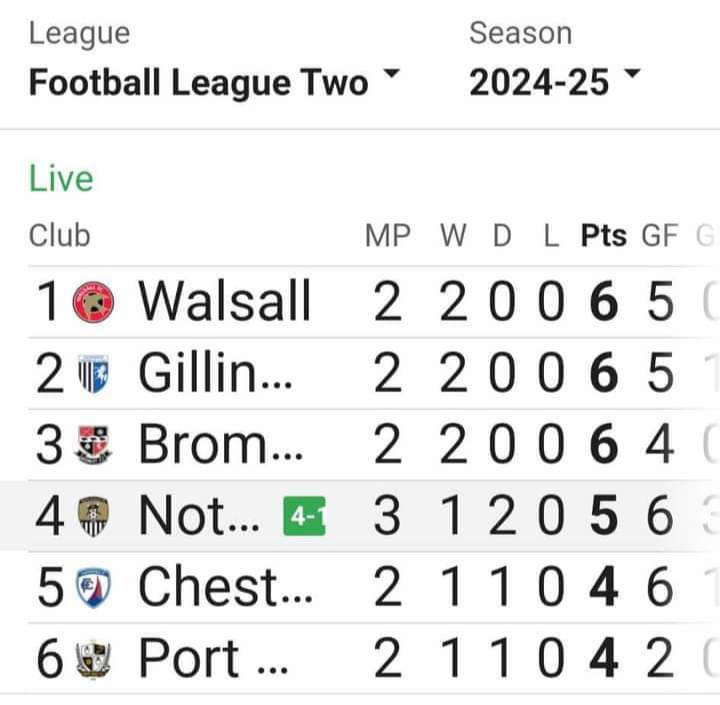Click the MP column header
This screenshot has width=720, height=705.
coord(387,236)
